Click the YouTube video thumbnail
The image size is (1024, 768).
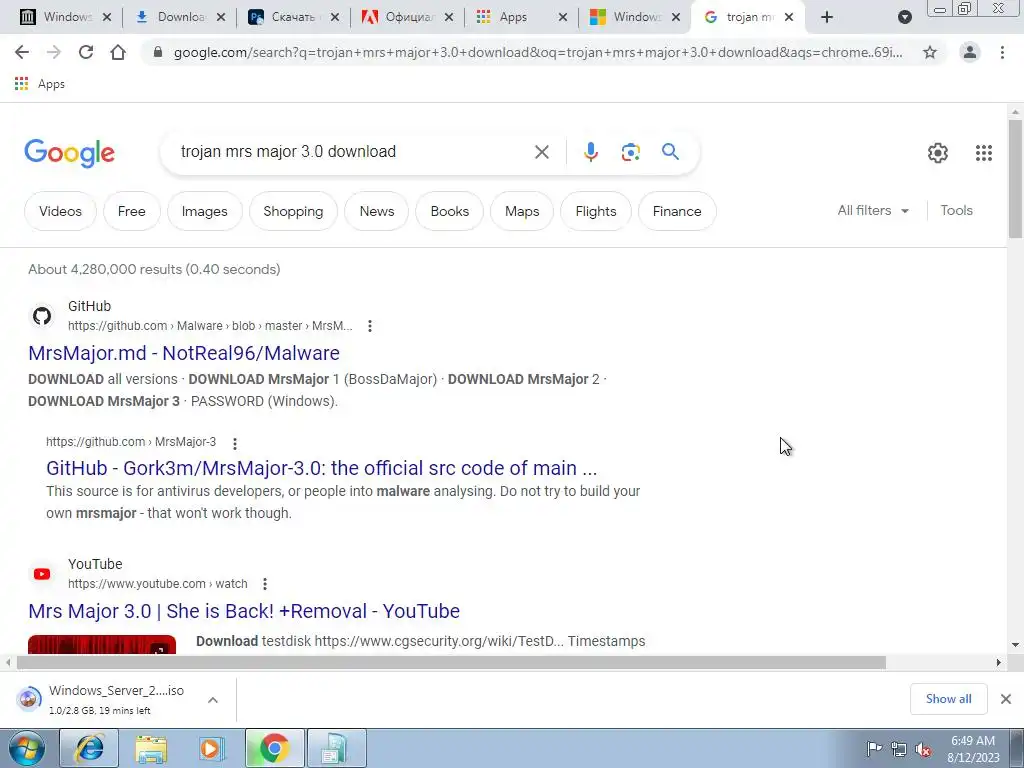coord(102,644)
